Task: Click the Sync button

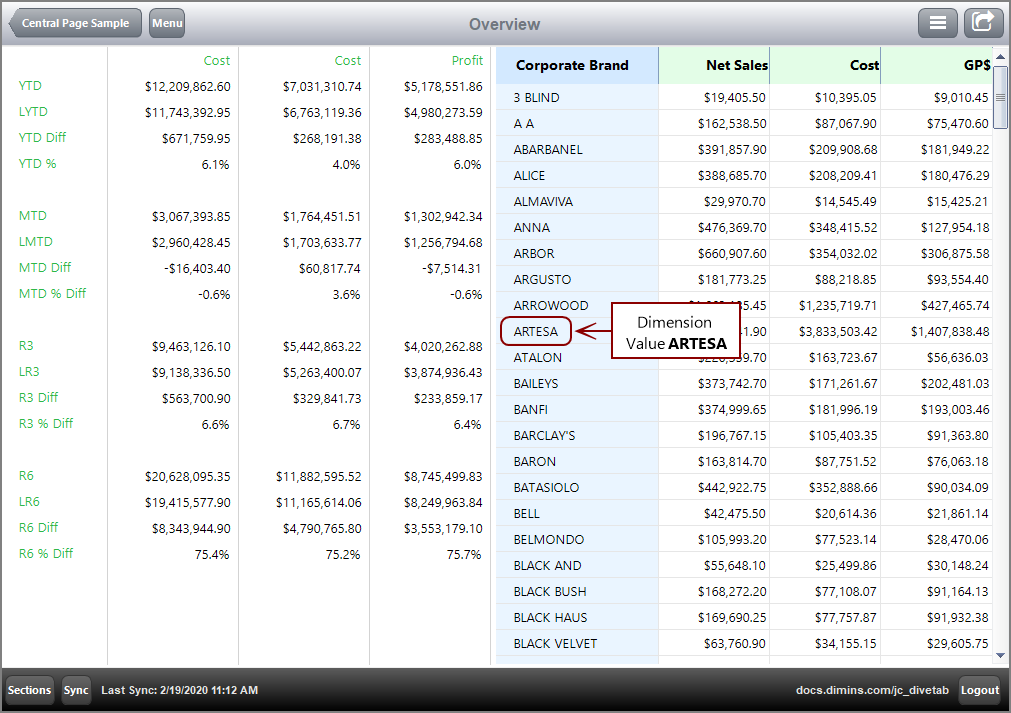Action: click(75, 690)
